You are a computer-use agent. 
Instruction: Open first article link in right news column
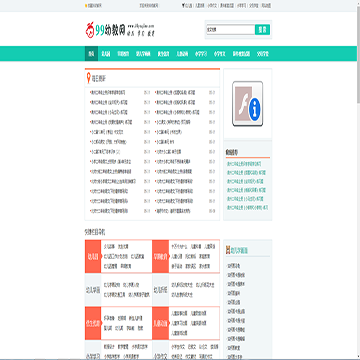tap(176, 92)
